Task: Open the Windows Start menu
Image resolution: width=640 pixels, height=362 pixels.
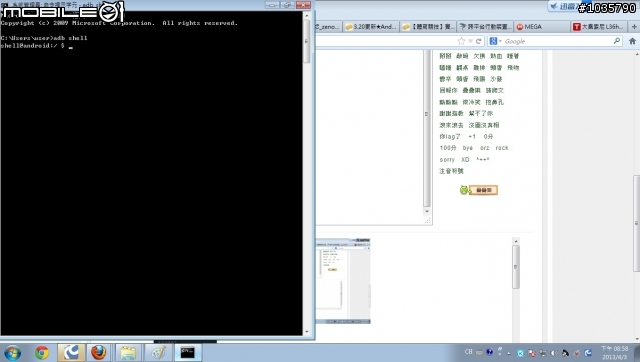Action: coord(12,353)
